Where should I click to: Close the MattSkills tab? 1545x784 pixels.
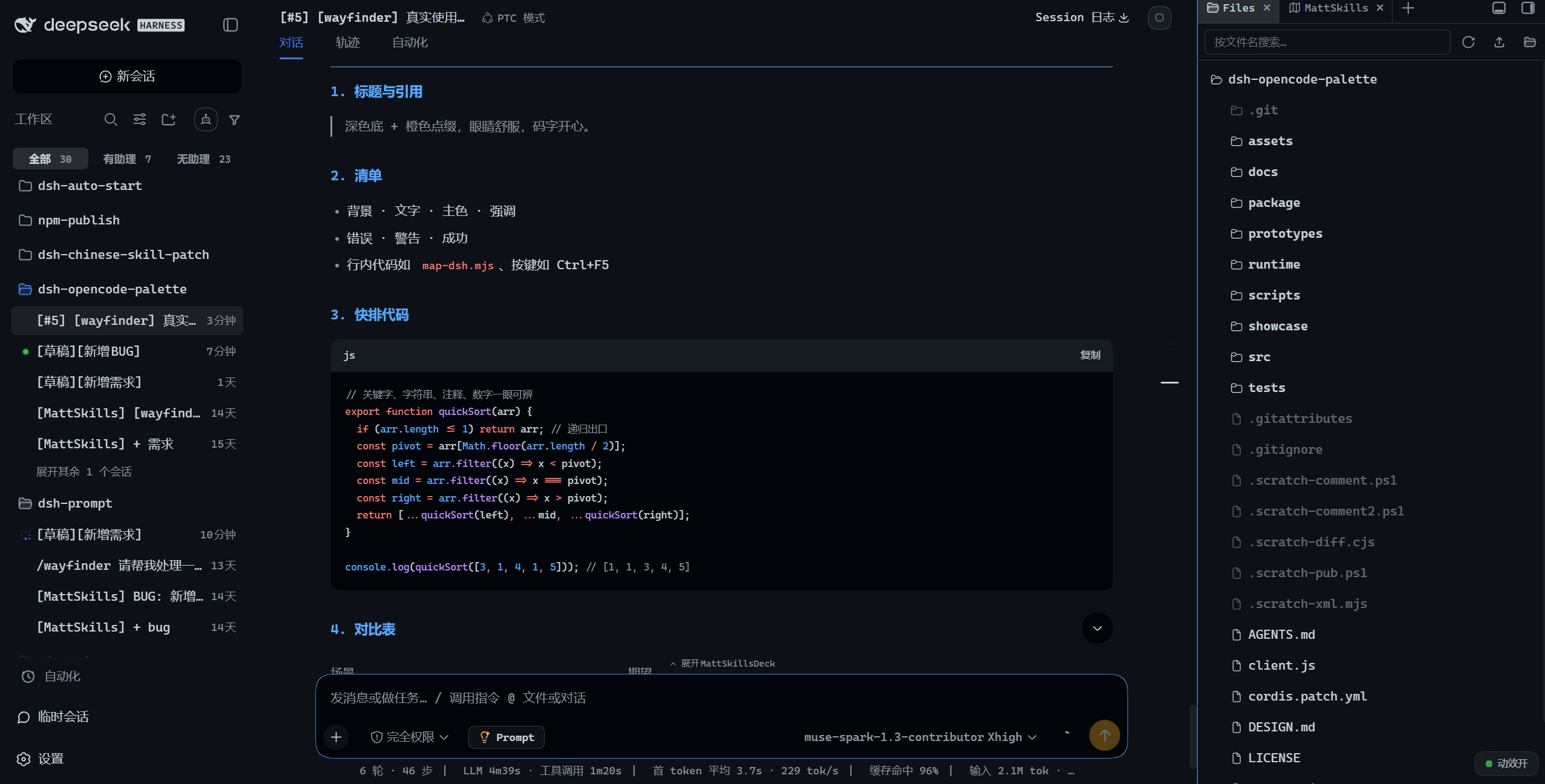[1380, 8]
